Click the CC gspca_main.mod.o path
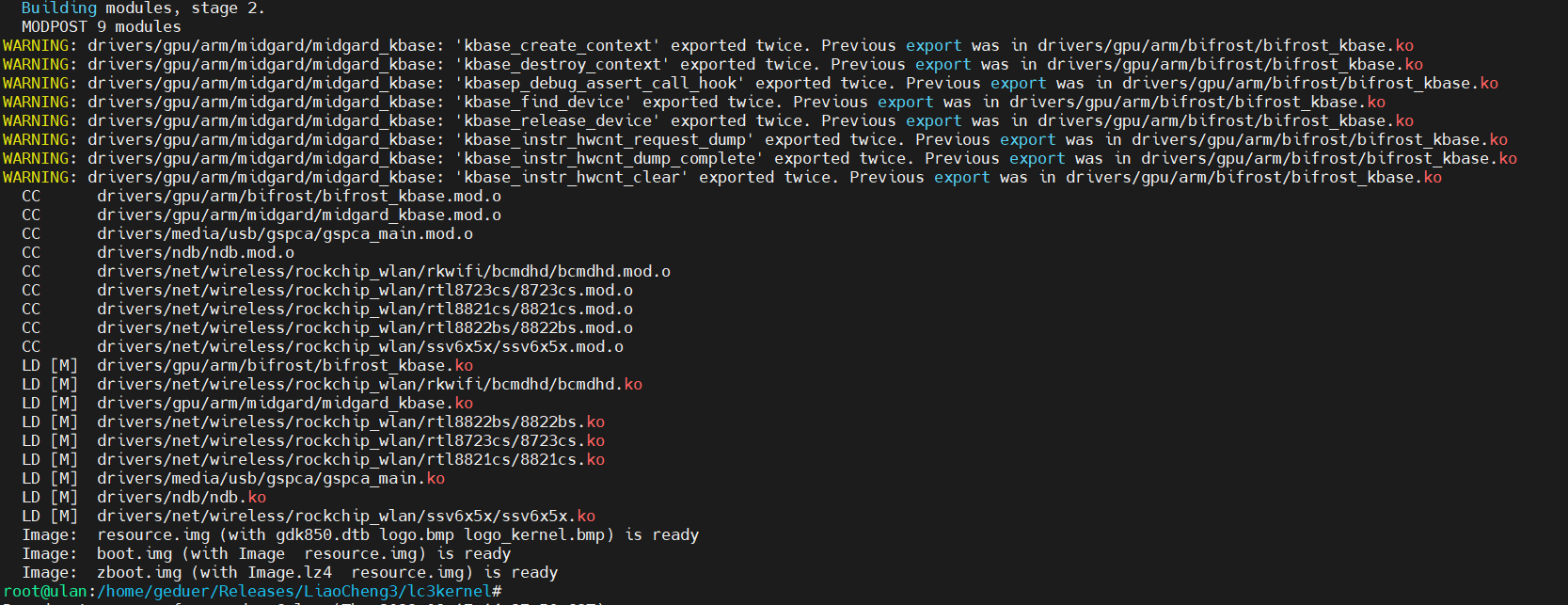Viewport: 1568px width, 605px height. (x=285, y=233)
